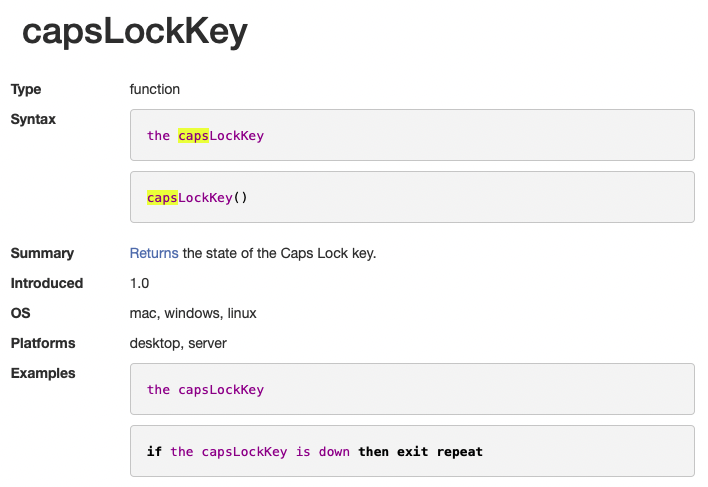The height and width of the screenshot is (487, 708).
Task: Click the Examples field label
Action: (x=43, y=373)
